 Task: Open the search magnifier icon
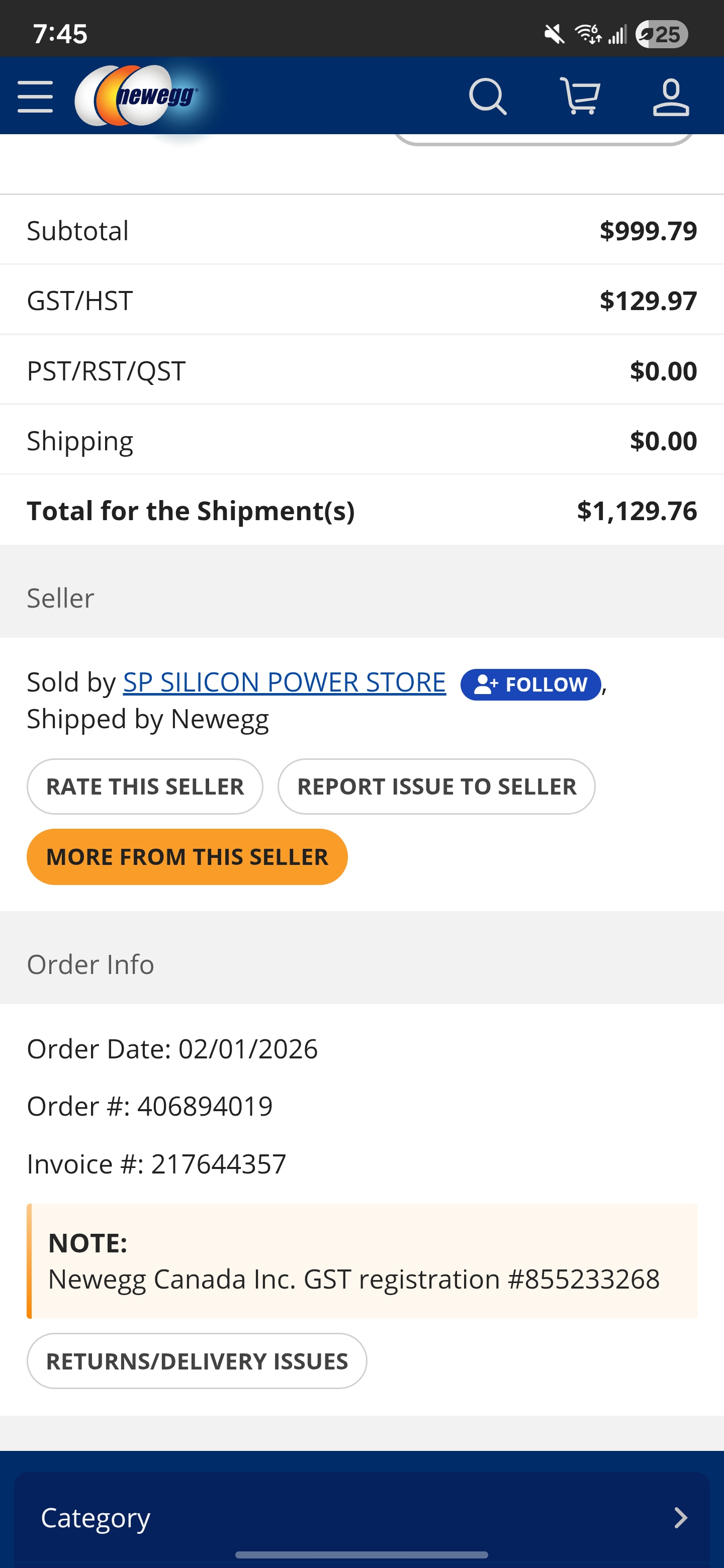(x=487, y=96)
